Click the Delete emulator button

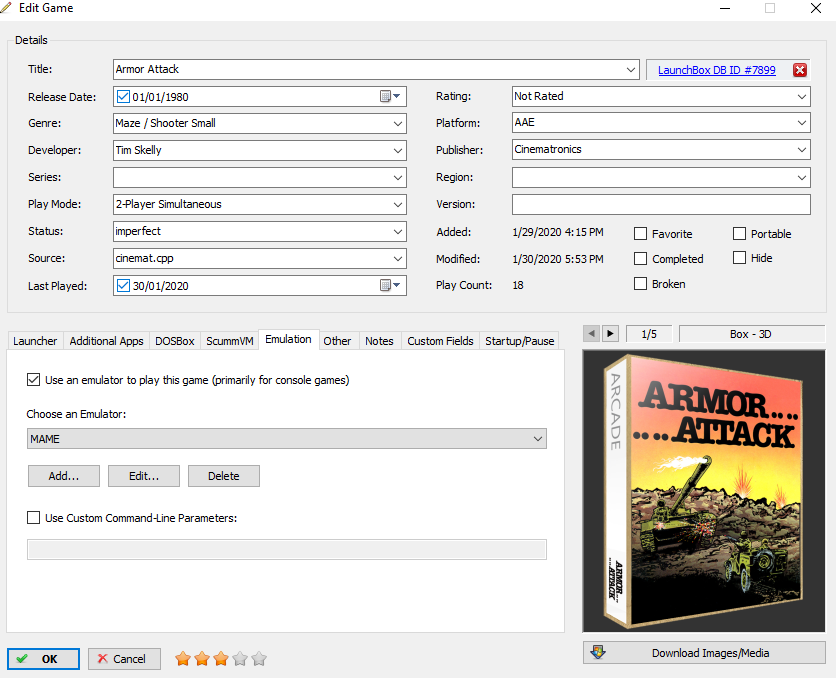(223, 476)
